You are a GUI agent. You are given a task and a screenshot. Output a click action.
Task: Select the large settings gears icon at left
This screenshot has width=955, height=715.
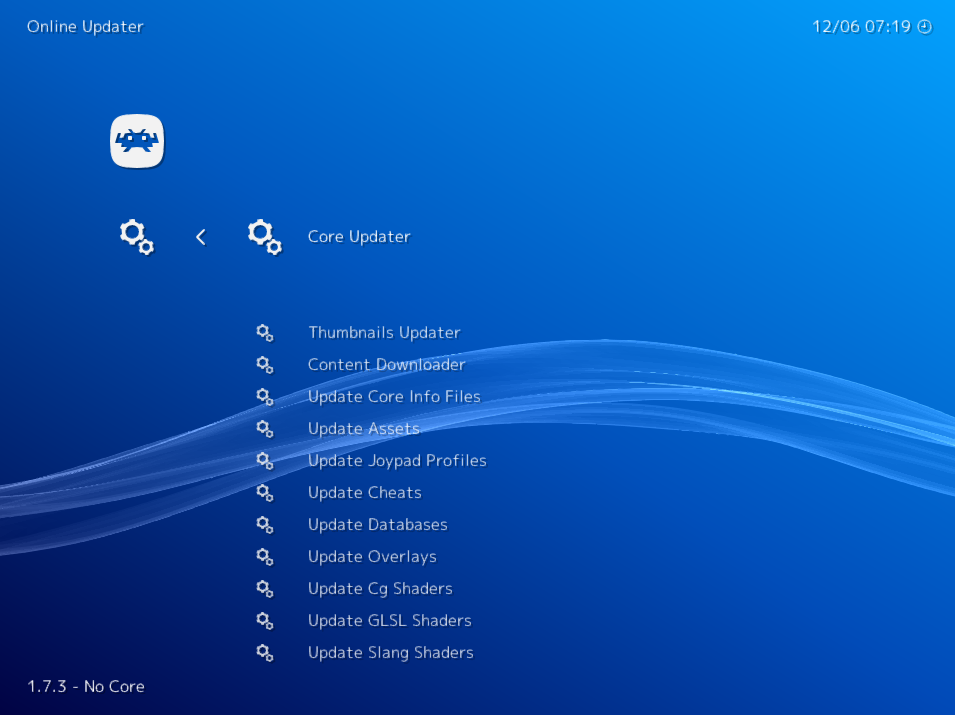click(137, 237)
